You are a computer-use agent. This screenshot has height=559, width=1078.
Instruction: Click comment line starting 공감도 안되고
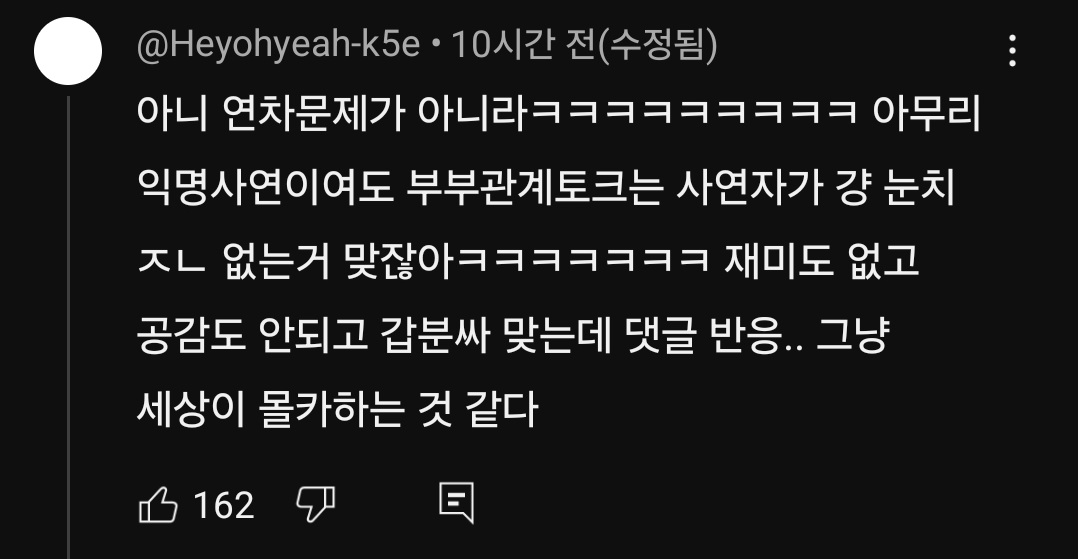(514, 336)
